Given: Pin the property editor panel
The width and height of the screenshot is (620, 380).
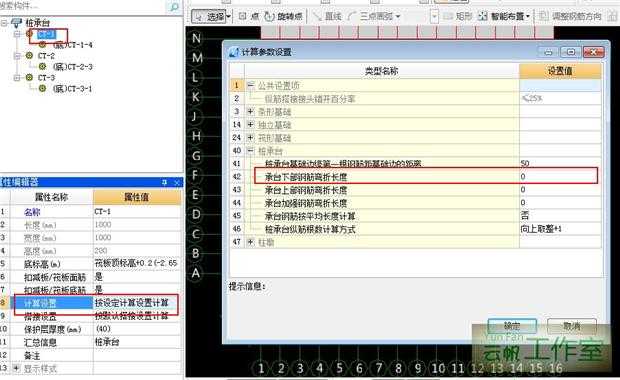Looking at the screenshot, I should tap(164, 182).
